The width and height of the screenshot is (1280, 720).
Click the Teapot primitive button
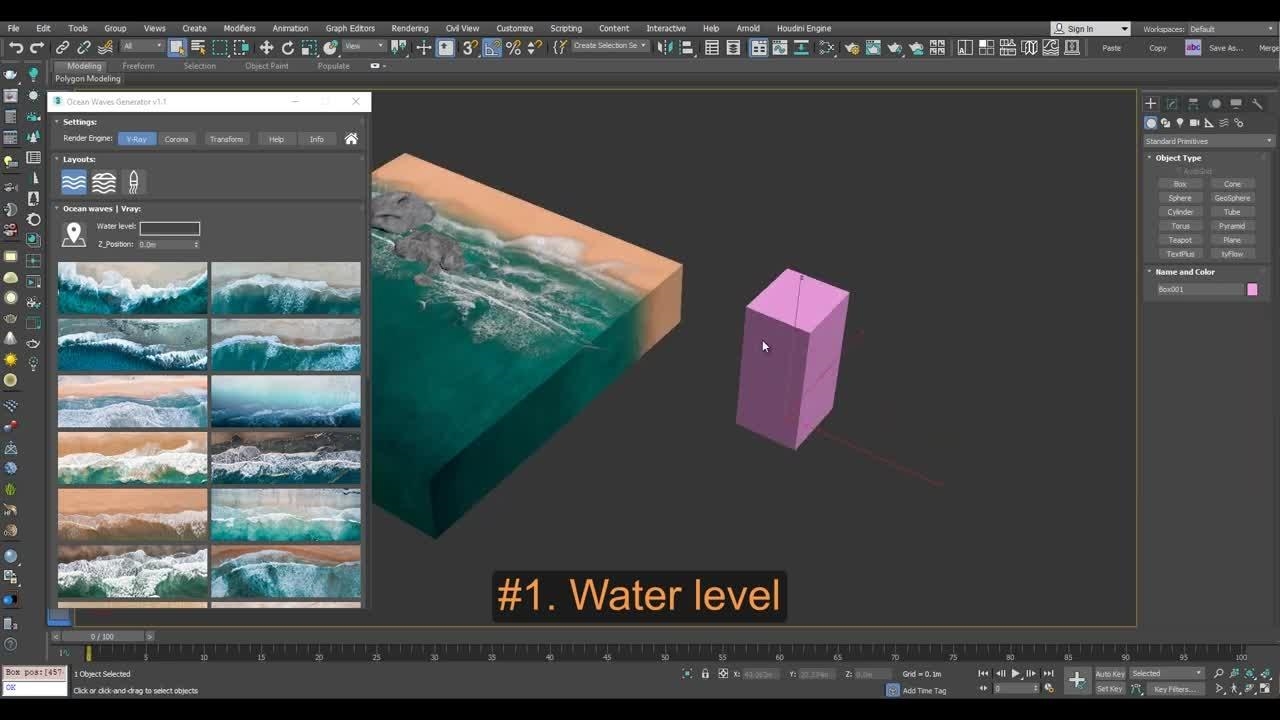click(1180, 240)
